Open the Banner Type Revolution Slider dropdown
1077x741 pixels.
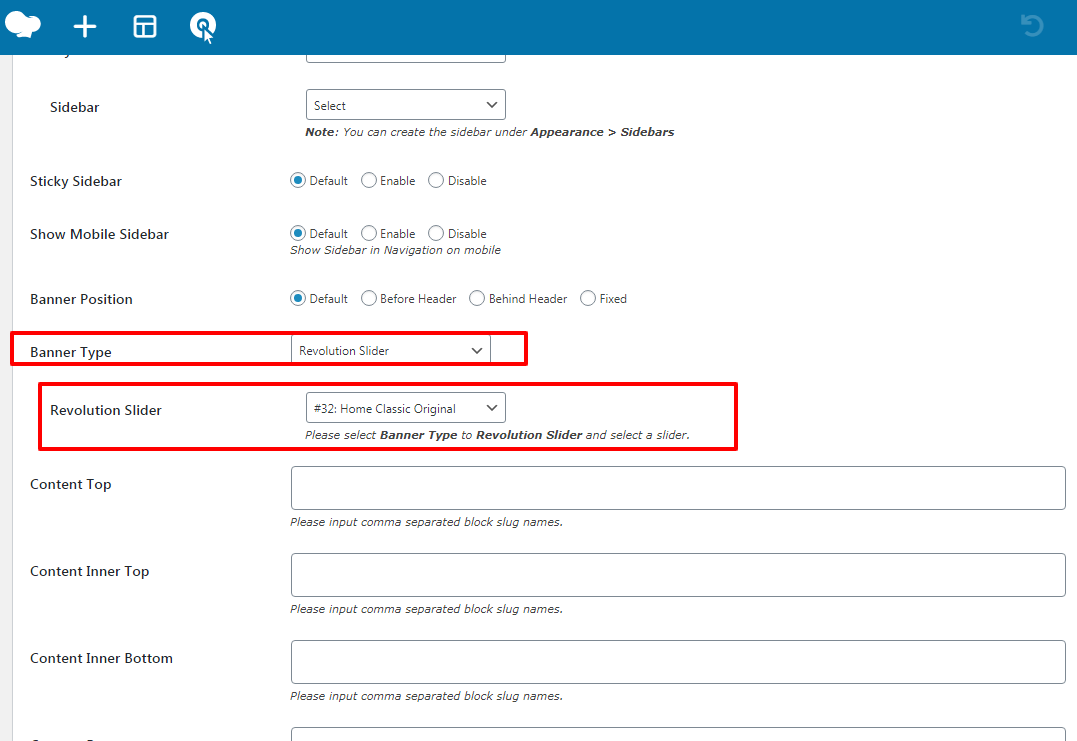coord(391,350)
